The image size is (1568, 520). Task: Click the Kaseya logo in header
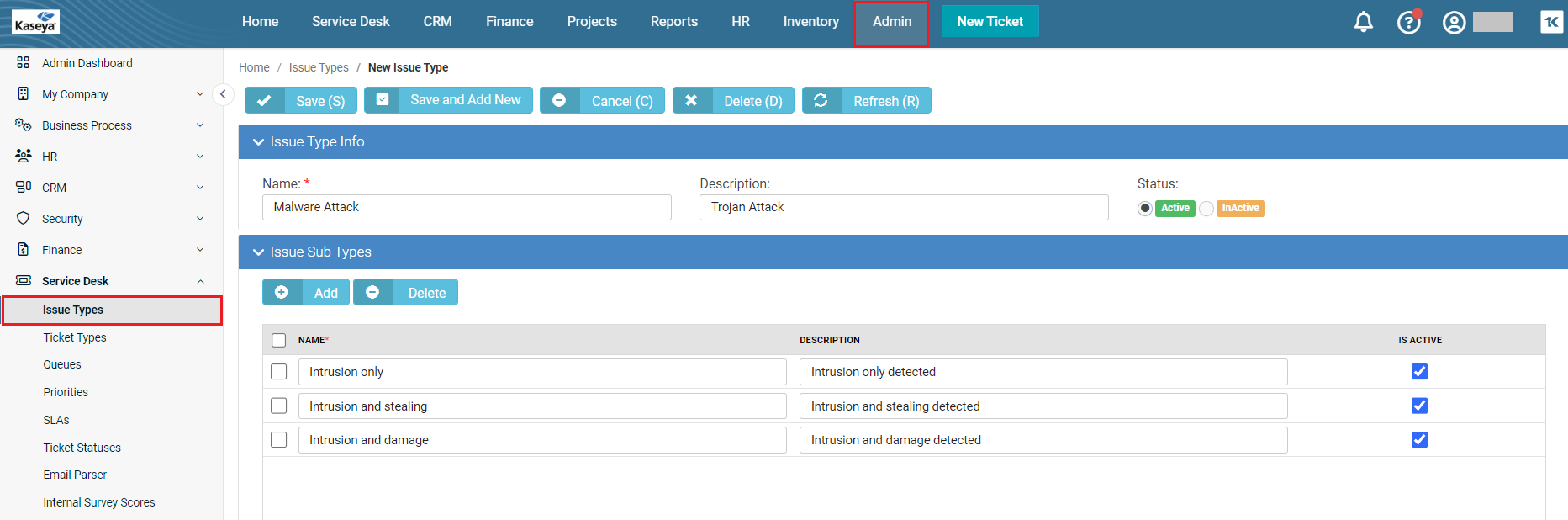[35, 22]
